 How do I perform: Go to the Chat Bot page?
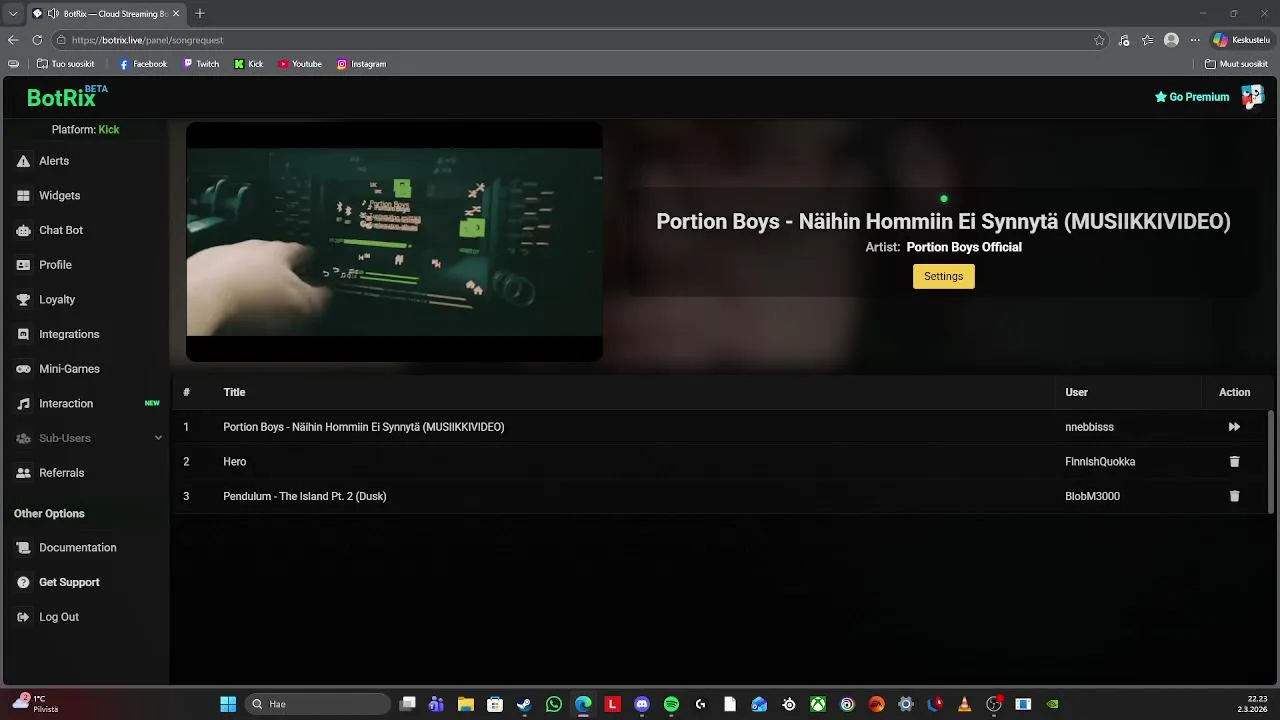pos(61,230)
